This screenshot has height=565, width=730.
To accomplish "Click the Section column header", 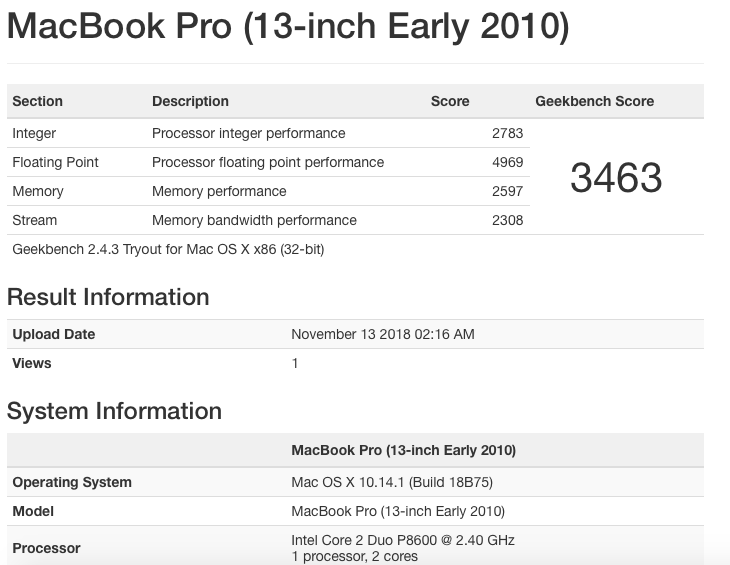I will click(x=37, y=101).
